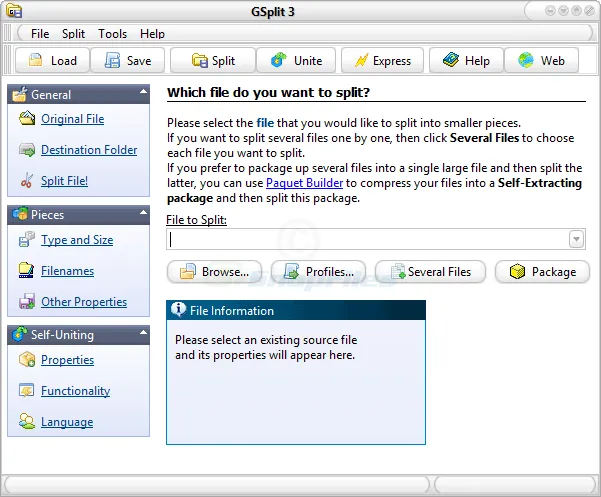
Task: Open the Original File link
Action: click(x=73, y=119)
